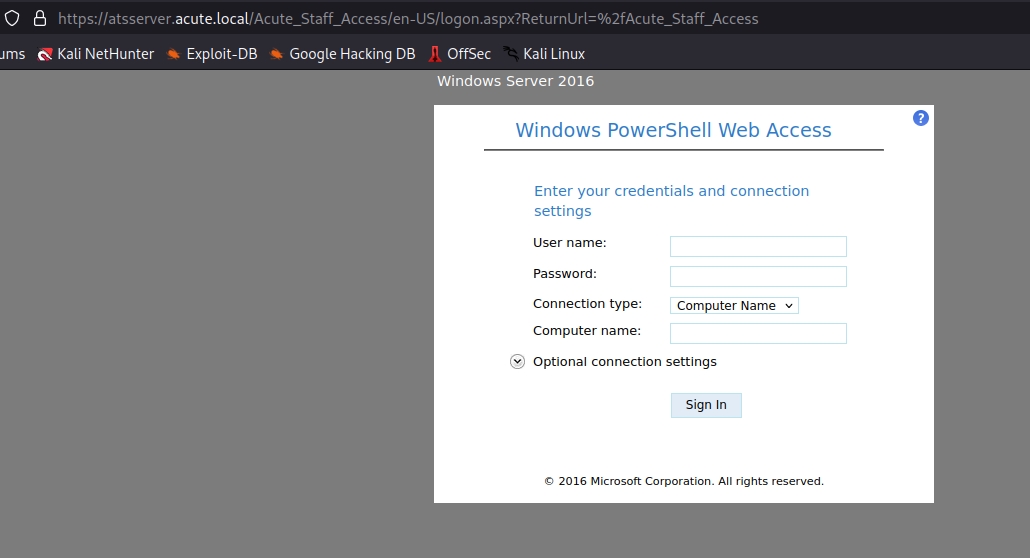Click the "Connection type:" label text
The height and width of the screenshot is (558, 1030).
pyautogui.click(x=587, y=304)
